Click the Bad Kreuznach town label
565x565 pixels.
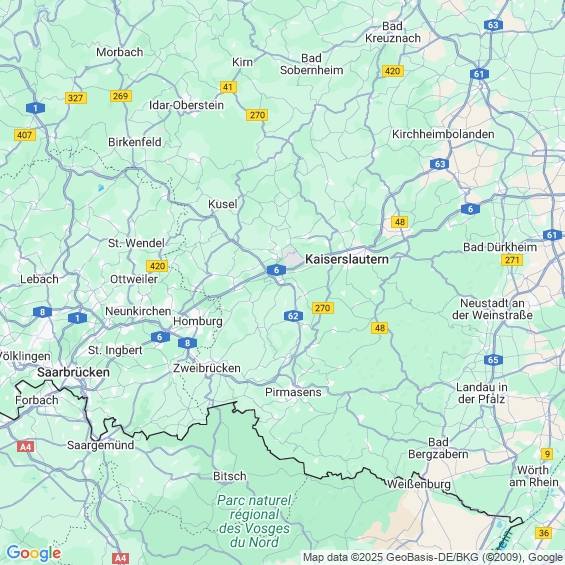click(392, 32)
